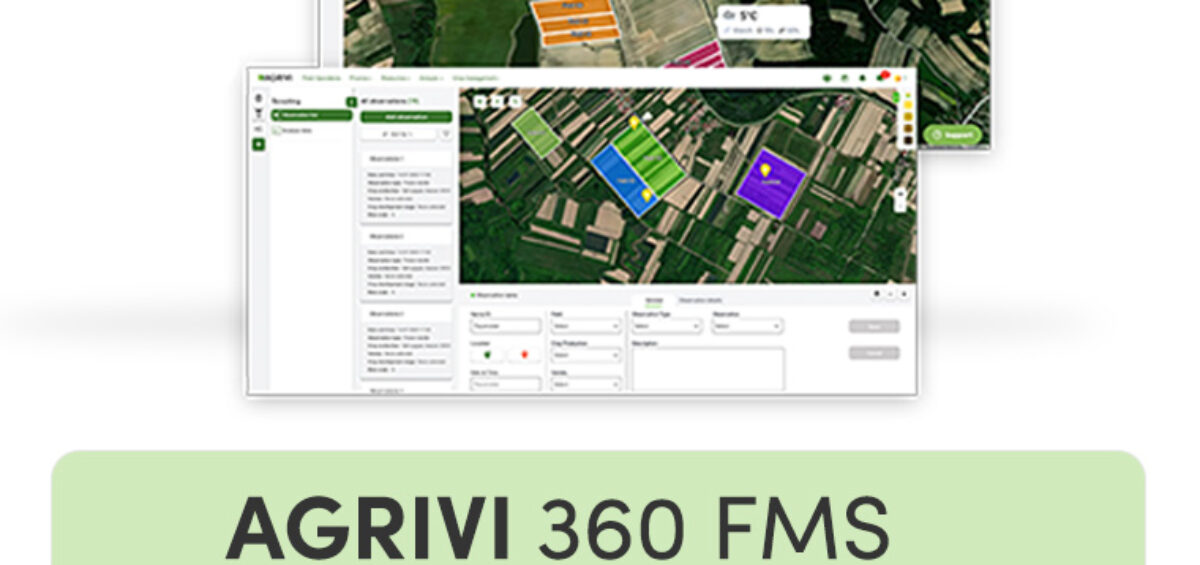Click the green Add observation button

coord(406,117)
